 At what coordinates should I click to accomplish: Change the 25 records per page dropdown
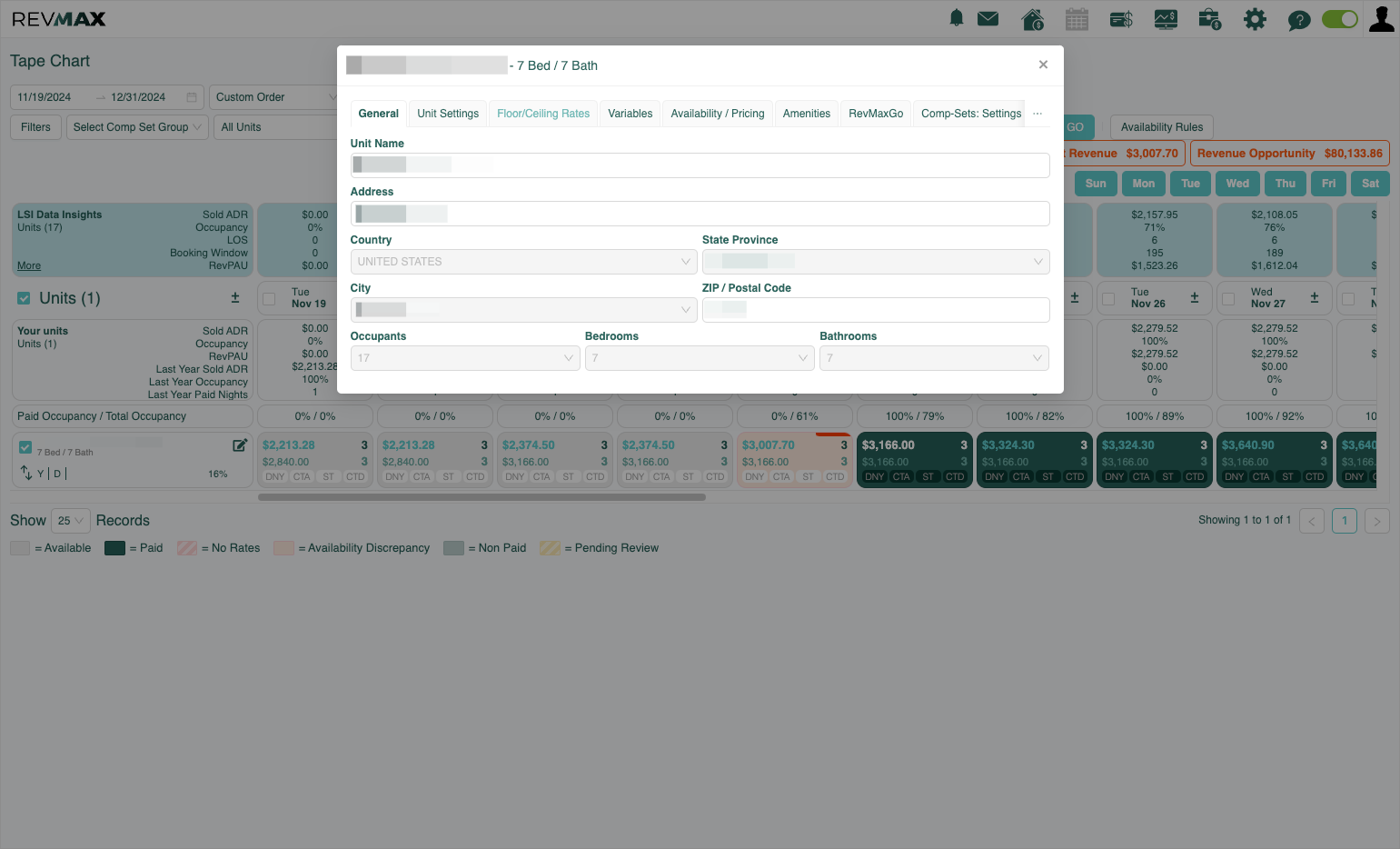[x=71, y=521]
